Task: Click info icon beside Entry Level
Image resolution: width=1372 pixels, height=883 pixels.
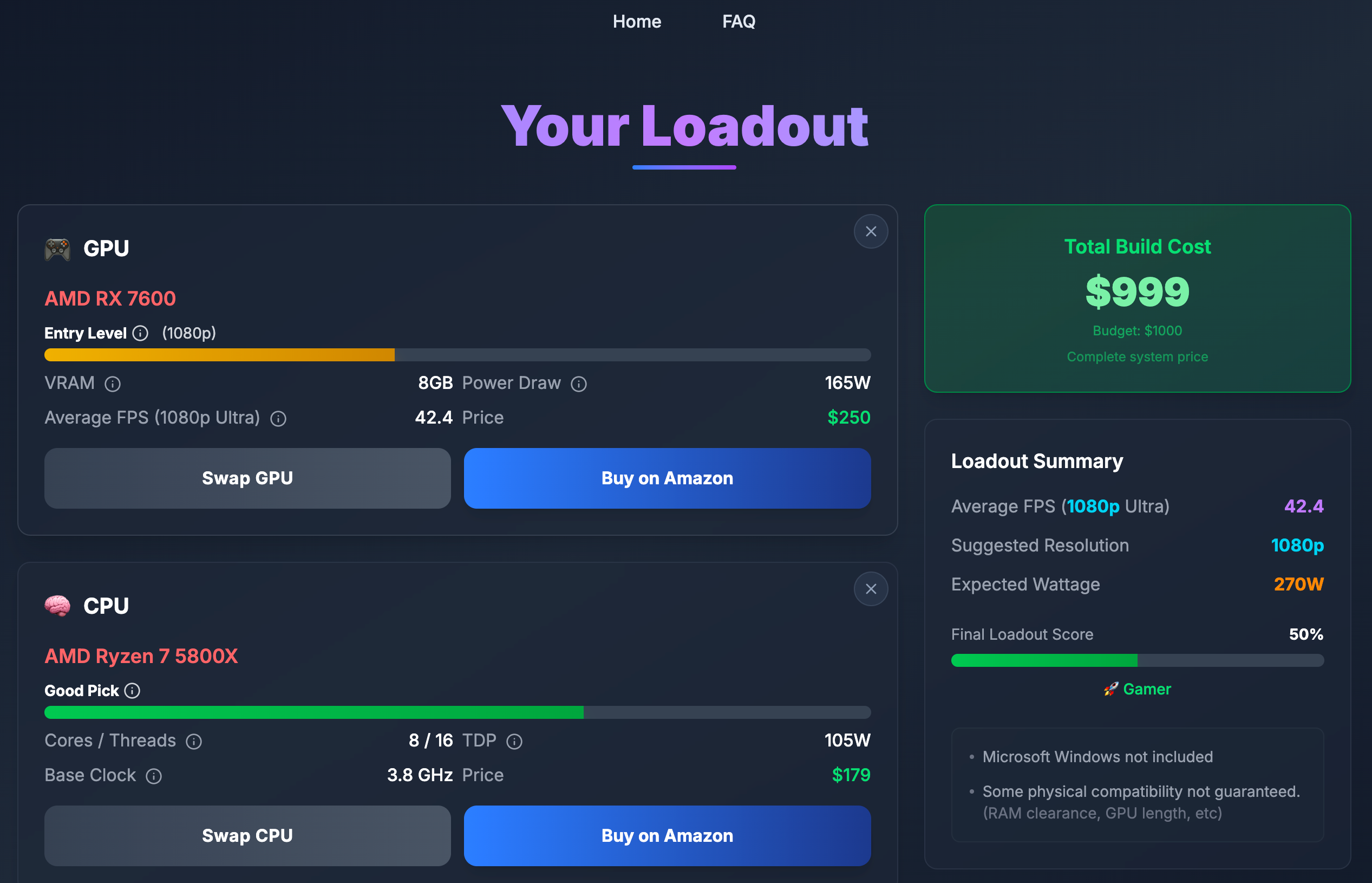Action: (x=140, y=333)
